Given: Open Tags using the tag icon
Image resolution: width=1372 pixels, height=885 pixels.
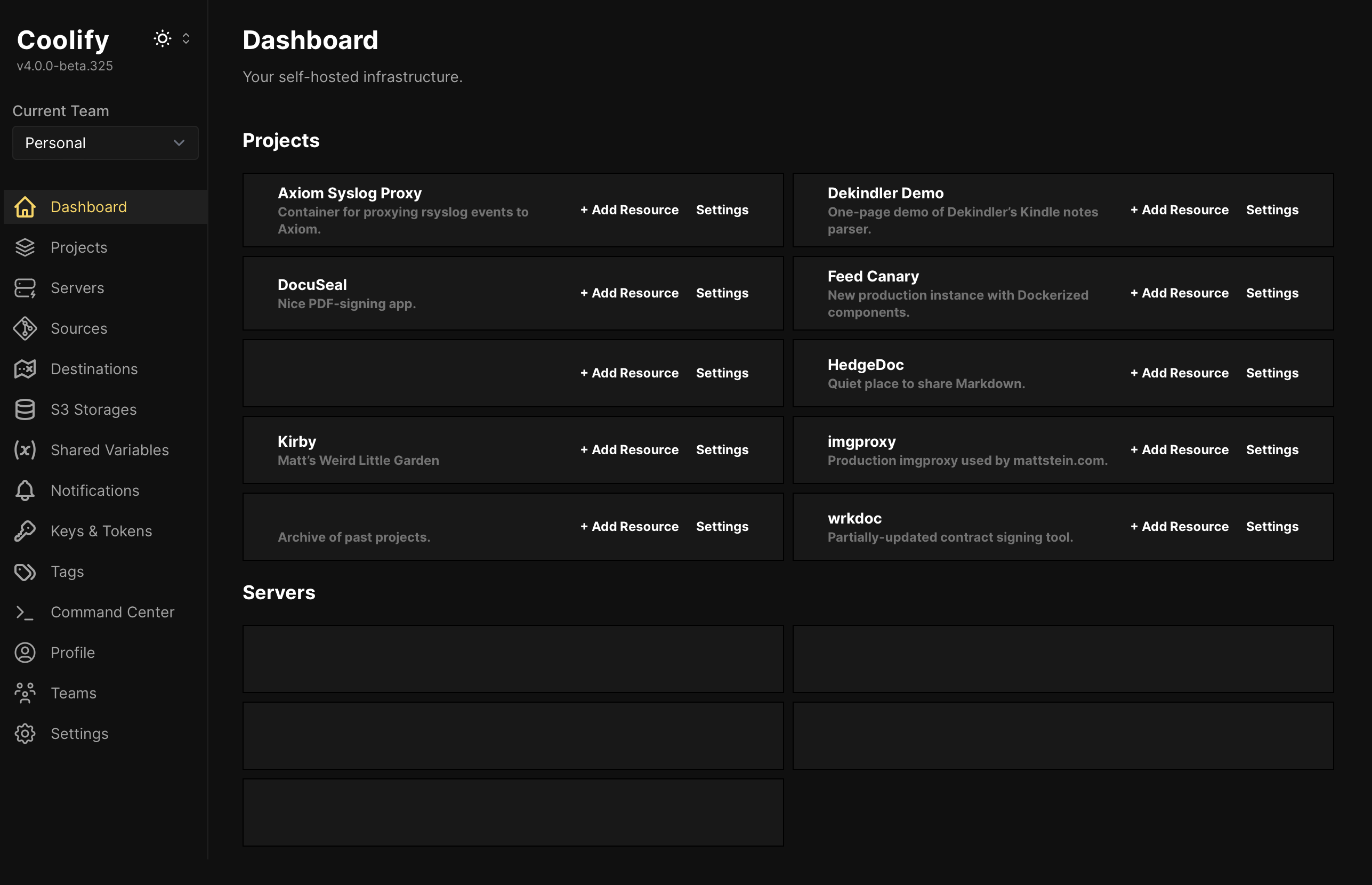Looking at the screenshot, I should (25, 571).
